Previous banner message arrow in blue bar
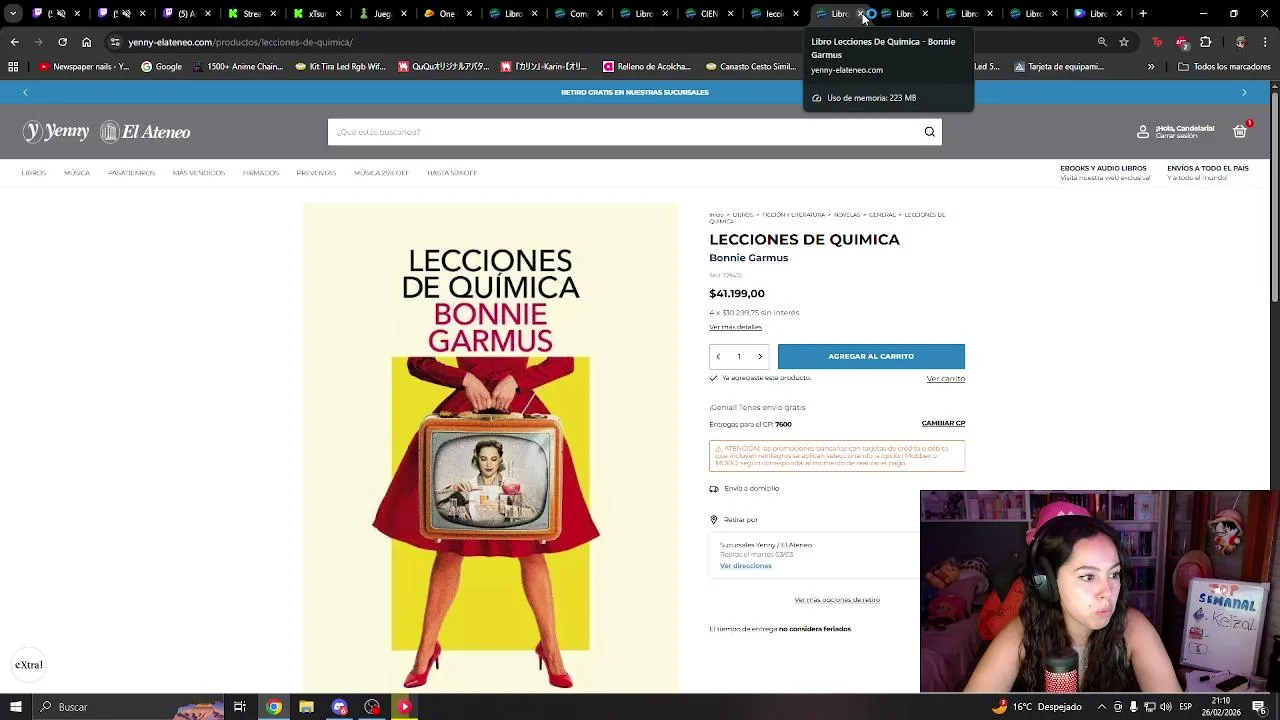1280x720 pixels. [25, 92]
